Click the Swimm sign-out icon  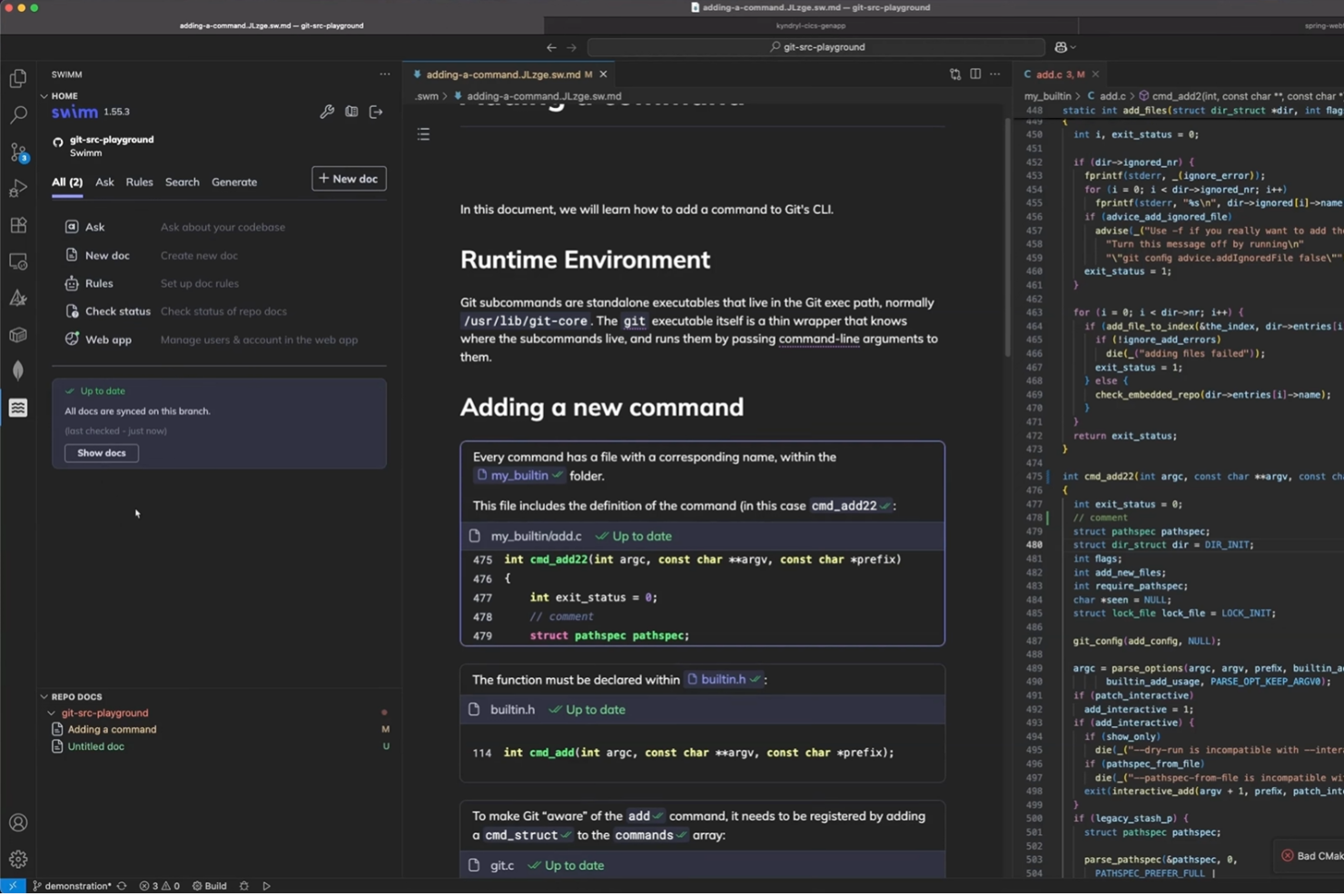(376, 112)
